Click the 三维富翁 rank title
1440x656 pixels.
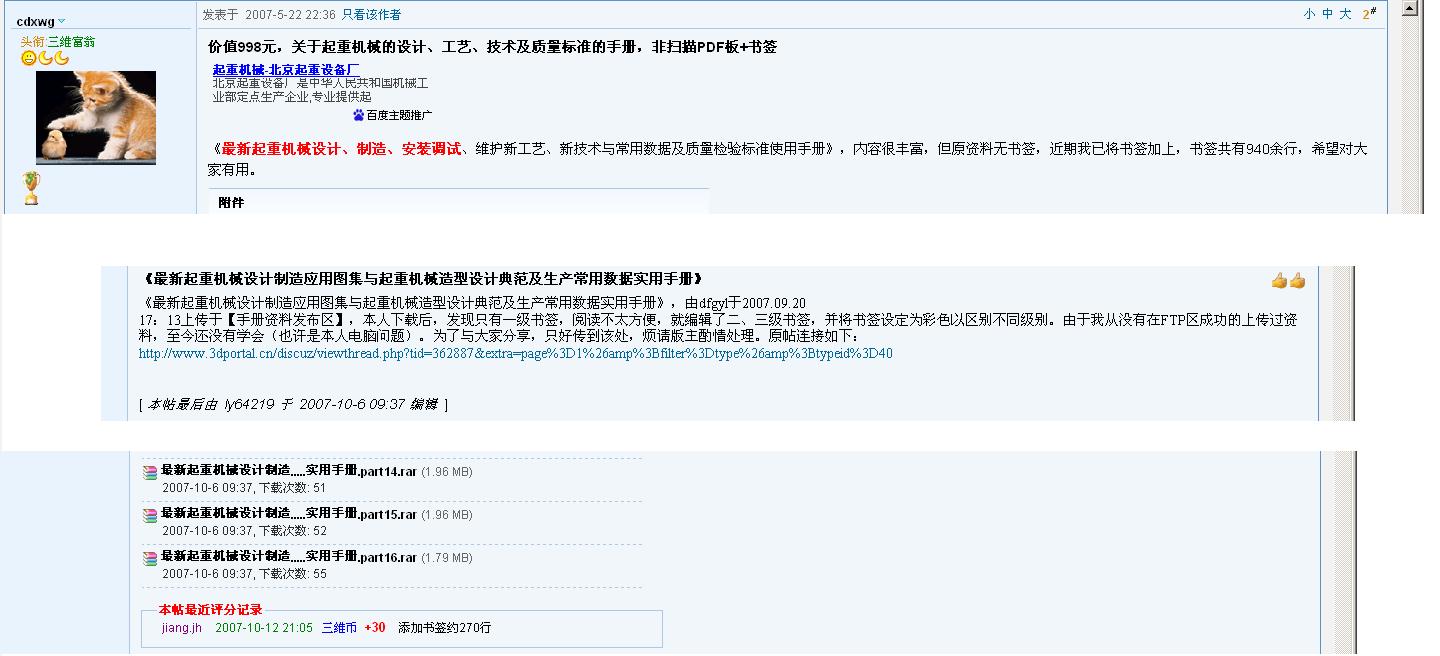pyautogui.click(x=72, y=42)
